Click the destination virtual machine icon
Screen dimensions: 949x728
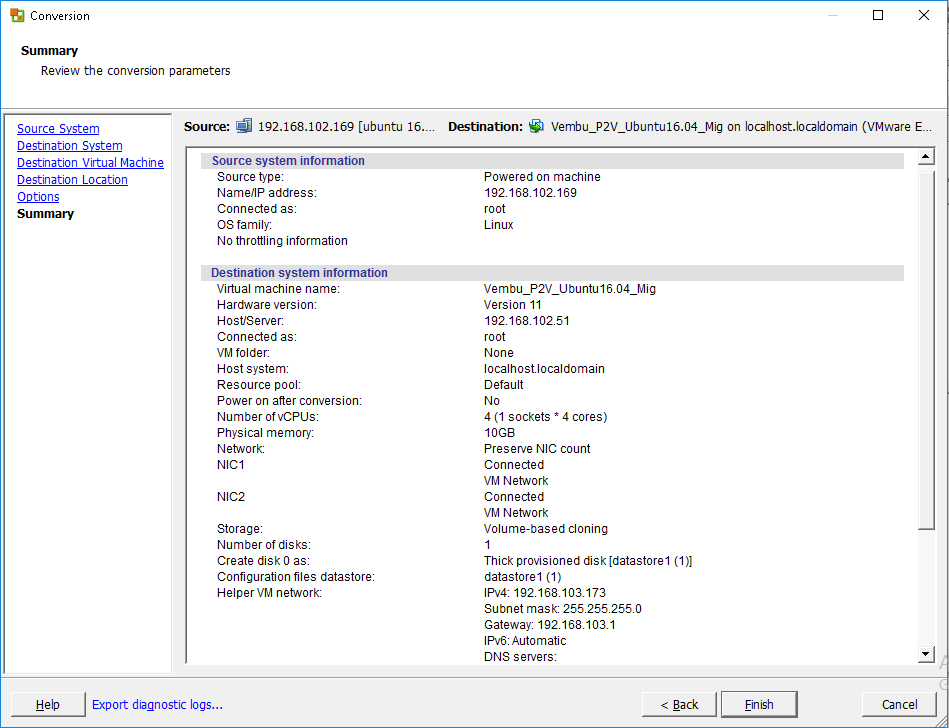(x=536, y=126)
